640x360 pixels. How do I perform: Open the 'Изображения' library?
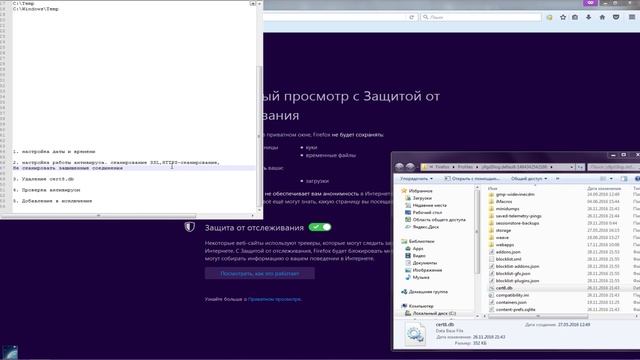pos(427,270)
